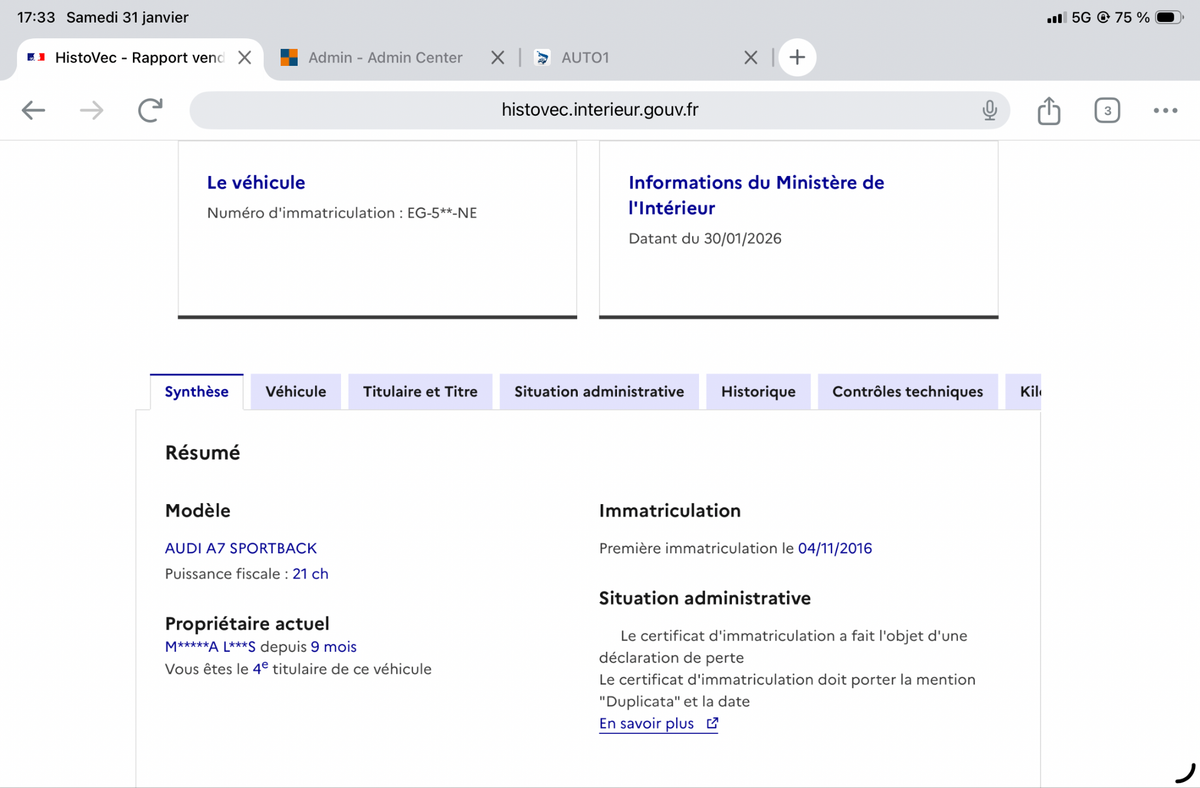Viewport: 1200px width, 788px height.
Task: Open the share sheet icon
Action: [1049, 110]
